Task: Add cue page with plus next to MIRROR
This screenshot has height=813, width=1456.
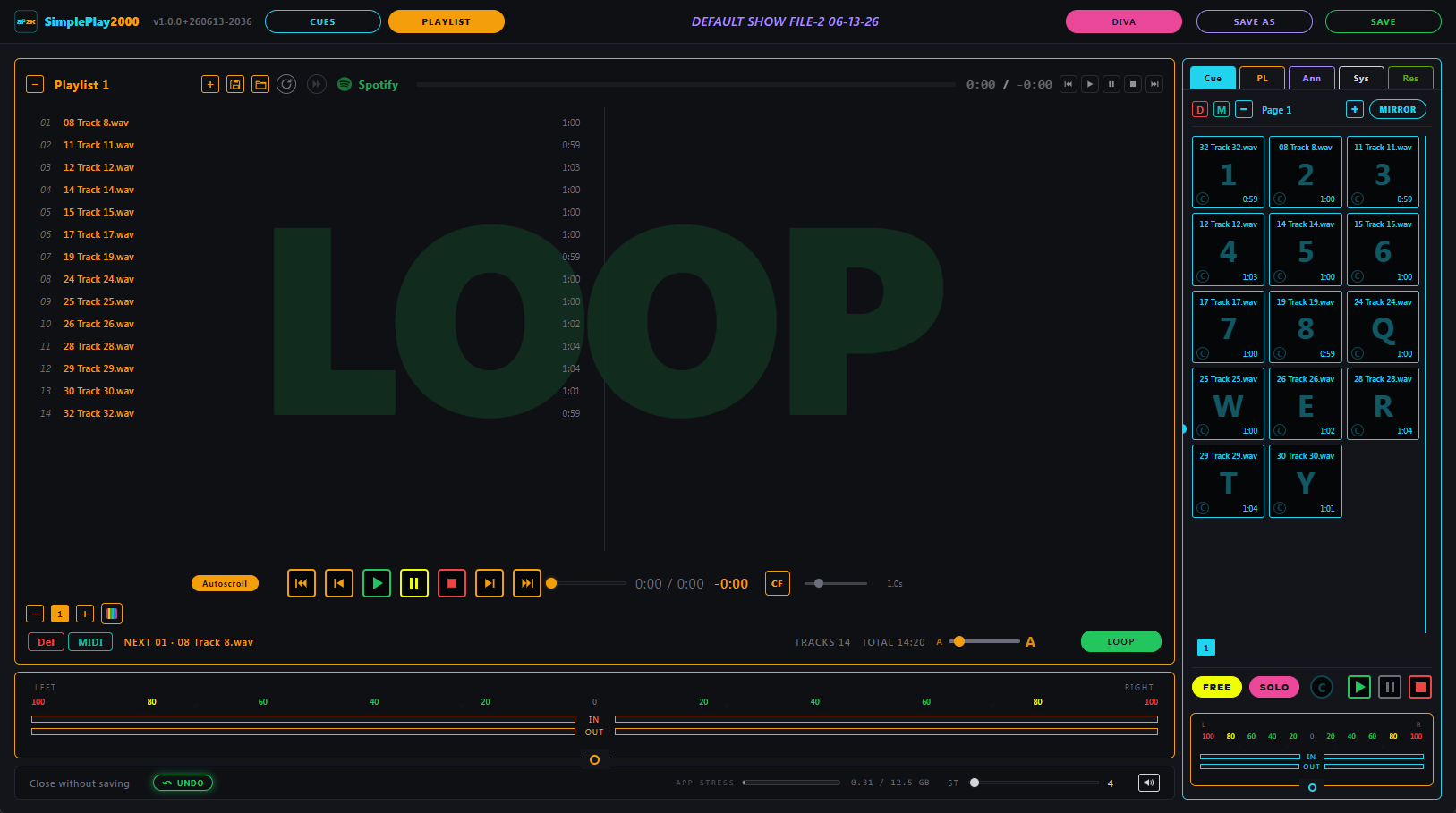Action: point(1355,109)
